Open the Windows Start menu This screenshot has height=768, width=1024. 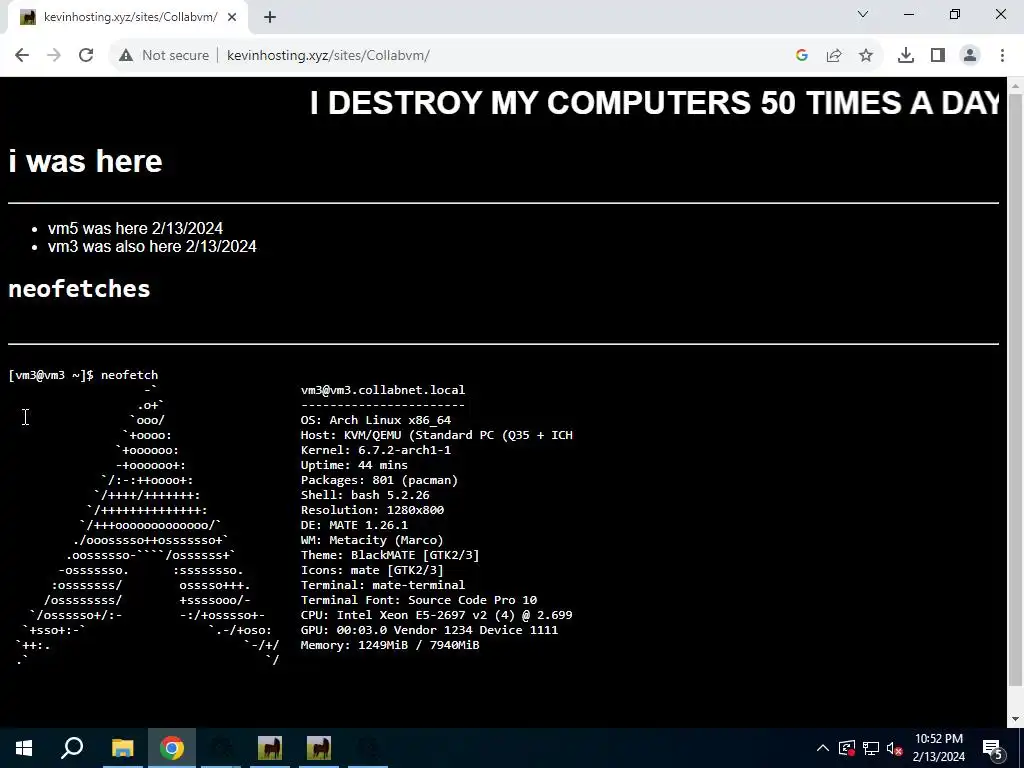click(x=24, y=748)
